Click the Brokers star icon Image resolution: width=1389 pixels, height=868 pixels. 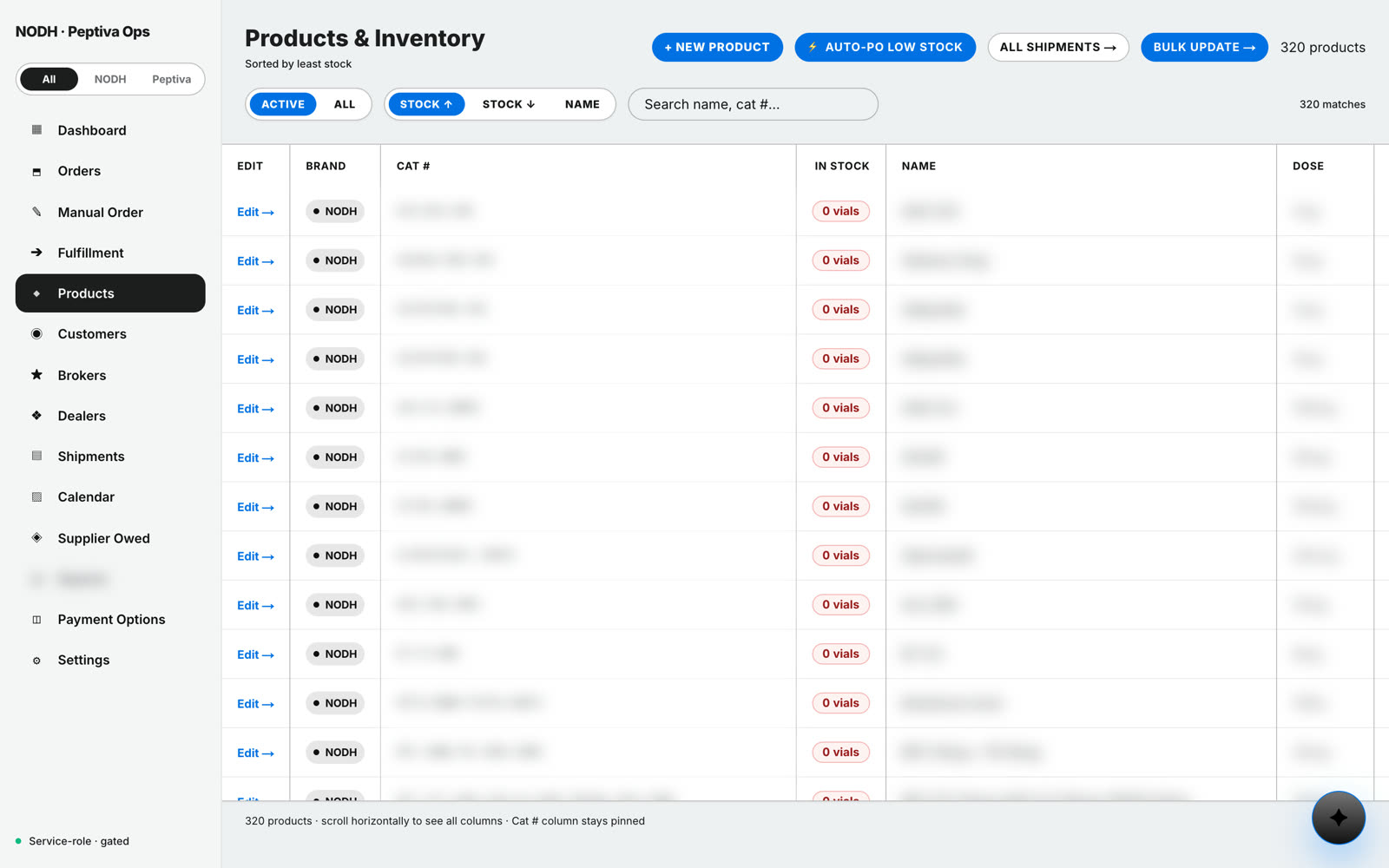pos(36,375)
